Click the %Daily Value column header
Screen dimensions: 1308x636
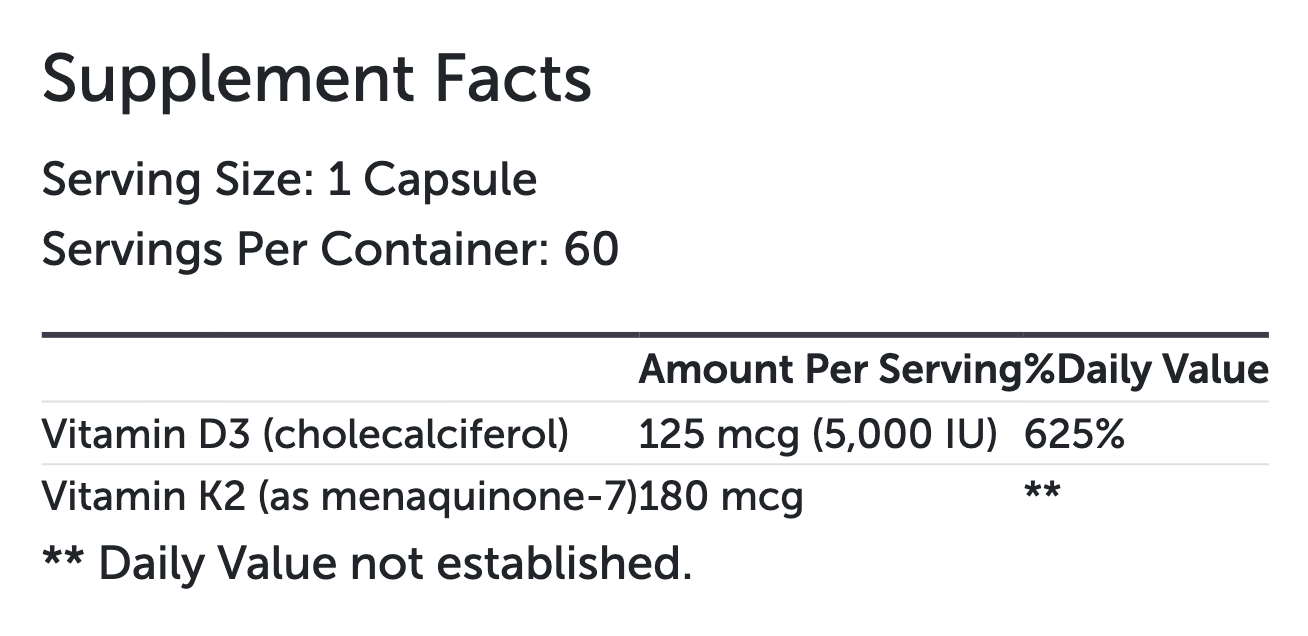click(x=1146, y=370)
